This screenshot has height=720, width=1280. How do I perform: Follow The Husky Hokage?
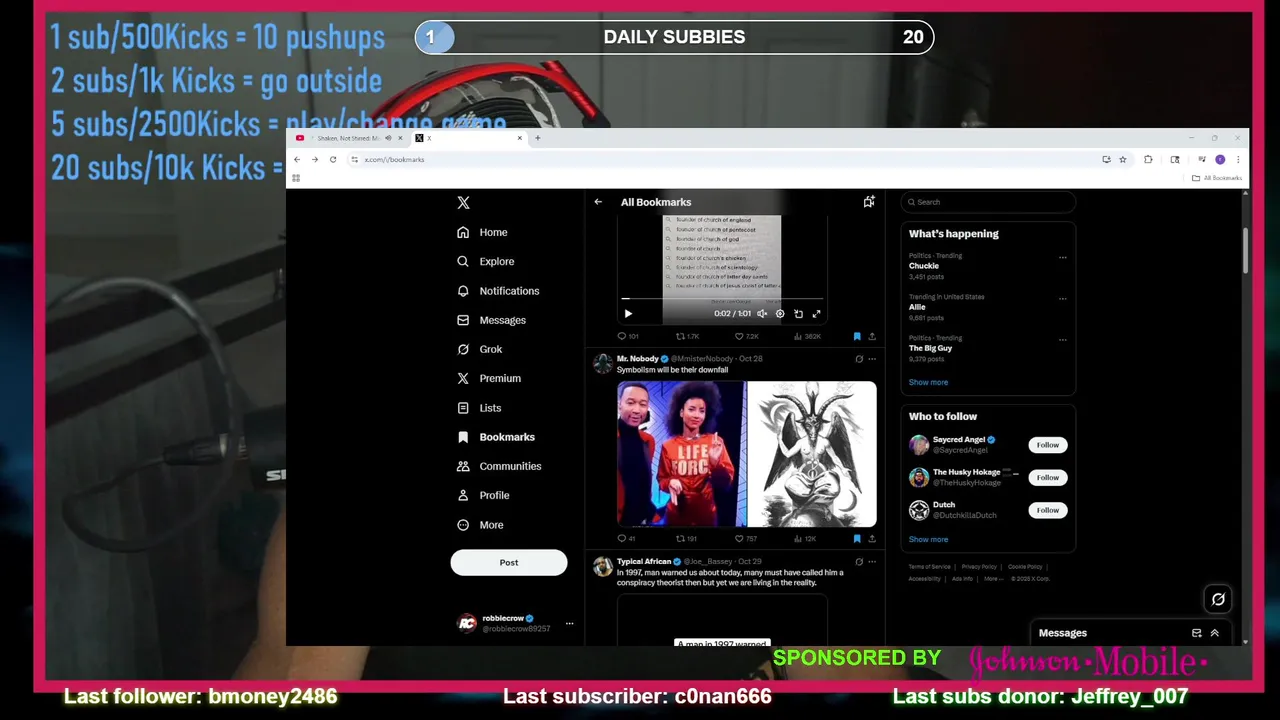point(1047,478)
